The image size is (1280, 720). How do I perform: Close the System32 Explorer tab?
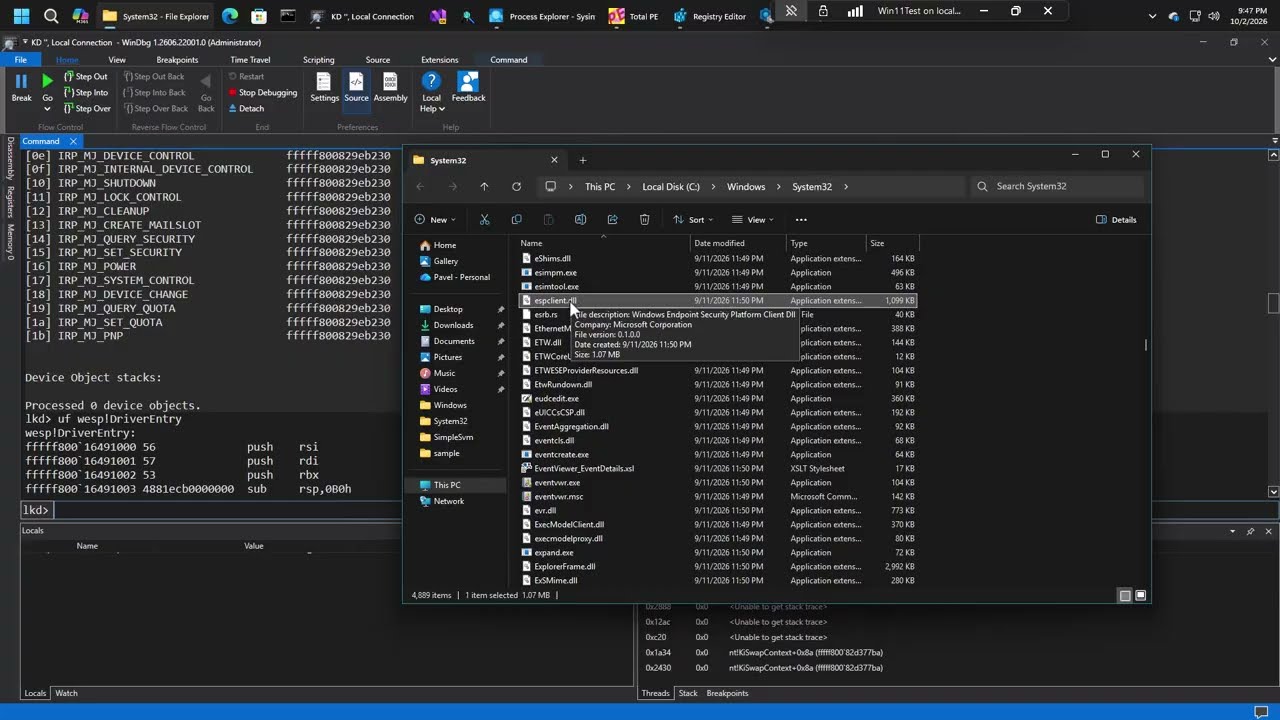coord(554,160)
